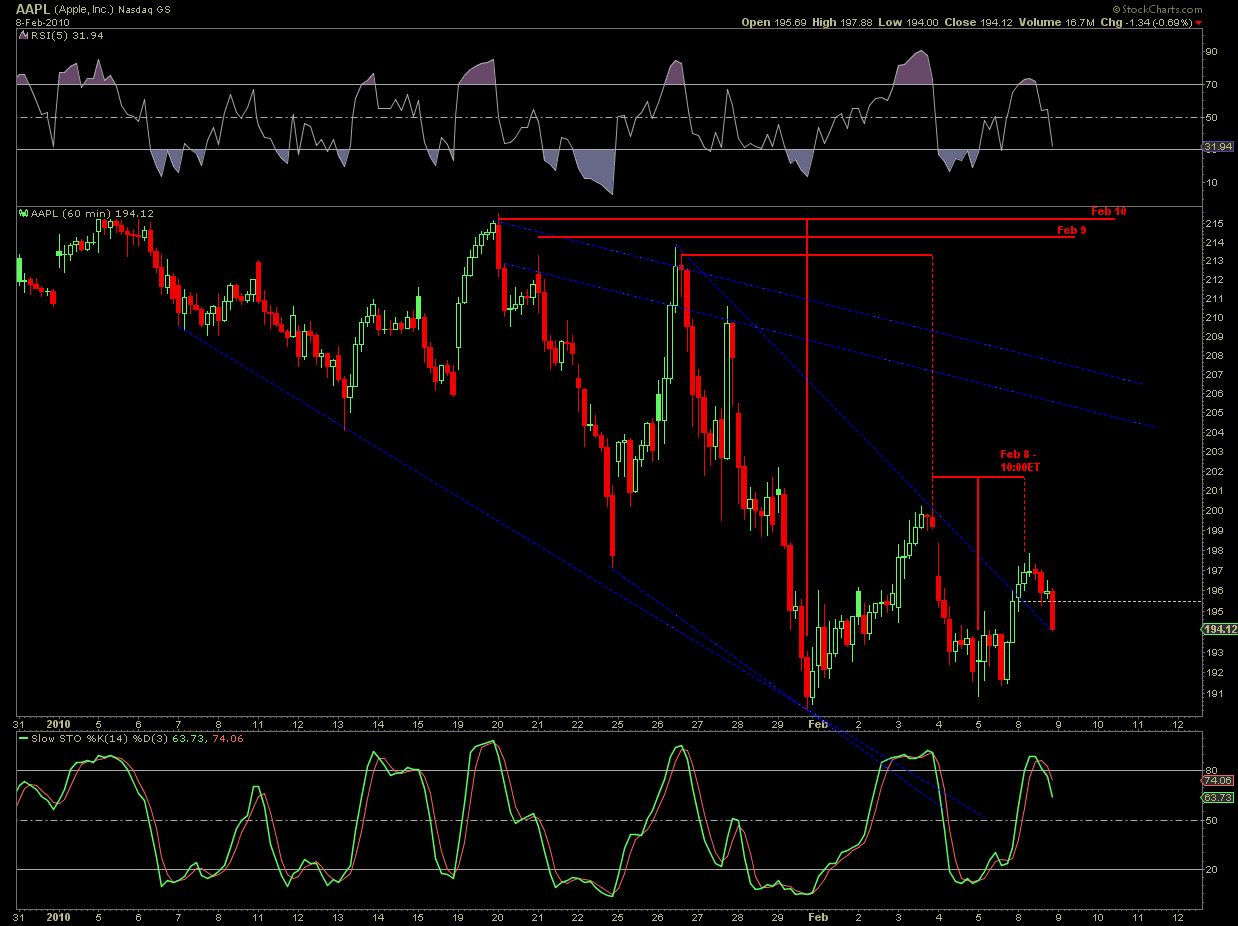Image resolution: width=1238 pixels, height=926 pixels.
Task: Click the 80 level on the stochastic axis
Action: pos(1211,771)
